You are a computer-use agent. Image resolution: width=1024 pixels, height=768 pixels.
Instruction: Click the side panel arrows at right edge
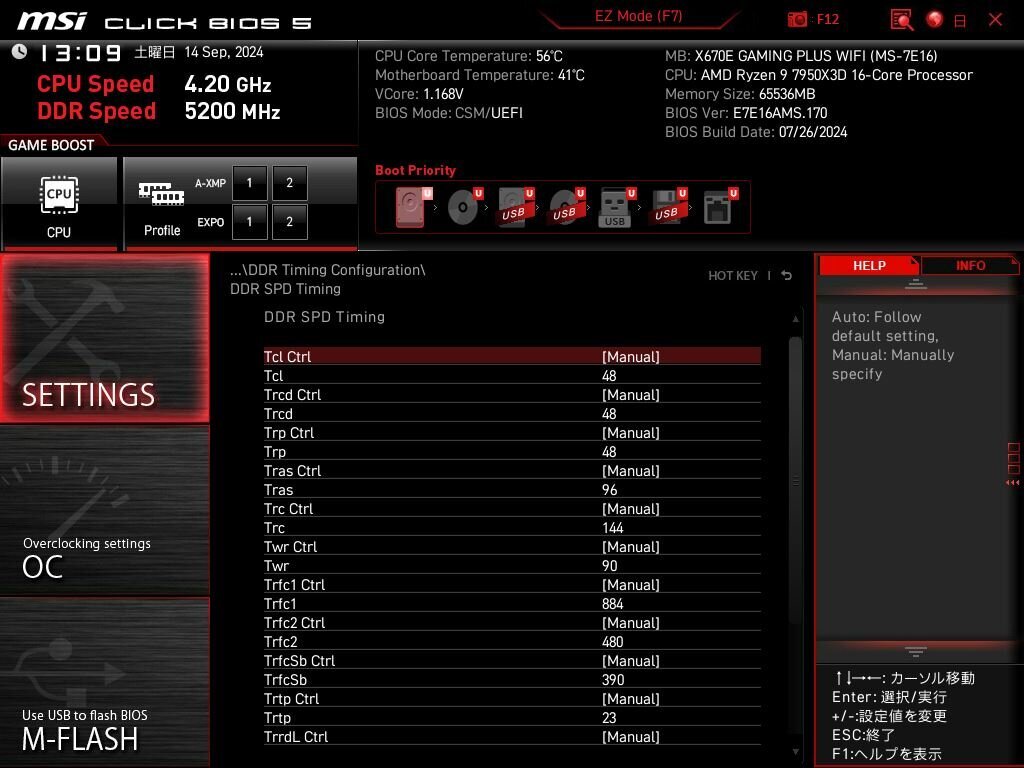click(x=1013, y=483)
